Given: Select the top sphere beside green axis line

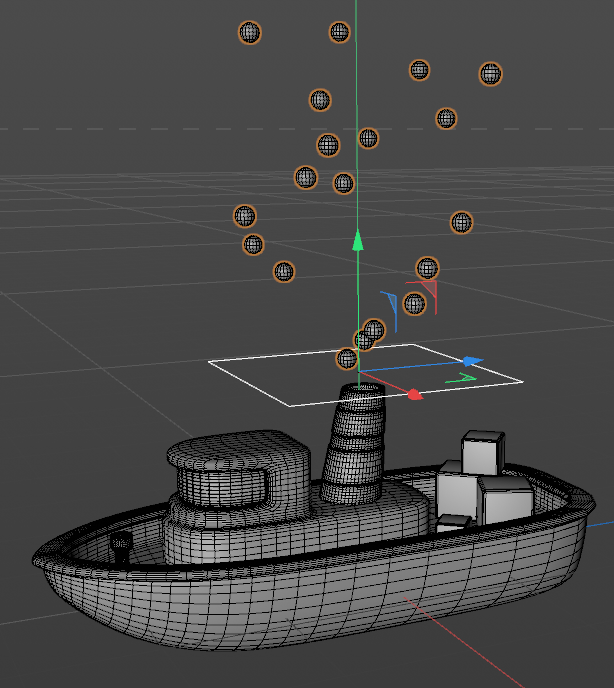Looking at the screenshot, I should point(339,32).
